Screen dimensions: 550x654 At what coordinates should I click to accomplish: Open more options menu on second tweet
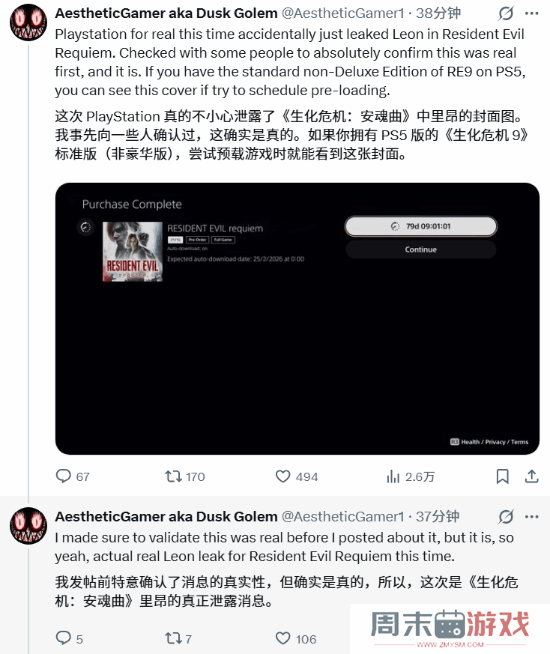pos(532,517)
